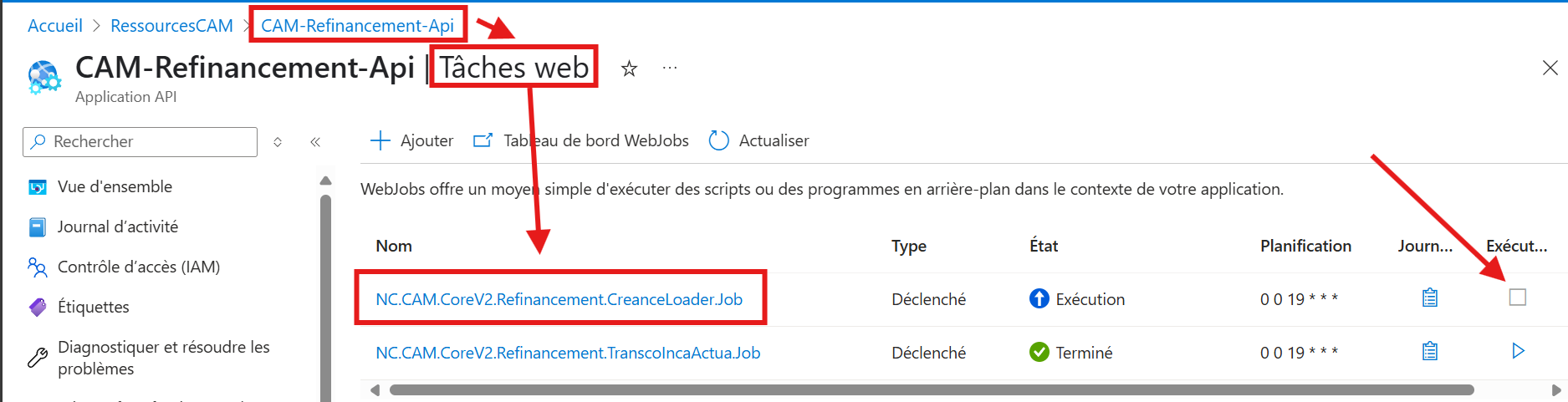Image resolution: width=1568 pixels, height=402 pixels.
Task: Run the TranscoIncaActua job
Action: (1518, 351)
